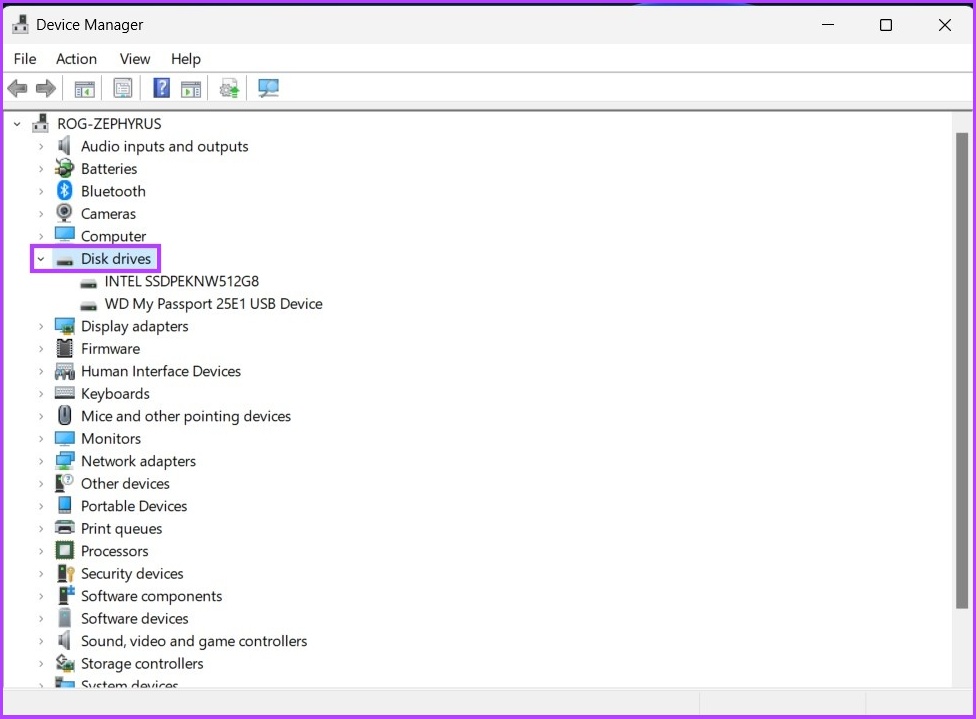Viewport: 976px width, 719px height.
Task: Select the INTEL SSDPEKNW512G8 disk drive
Action: [x=181, y=281]
